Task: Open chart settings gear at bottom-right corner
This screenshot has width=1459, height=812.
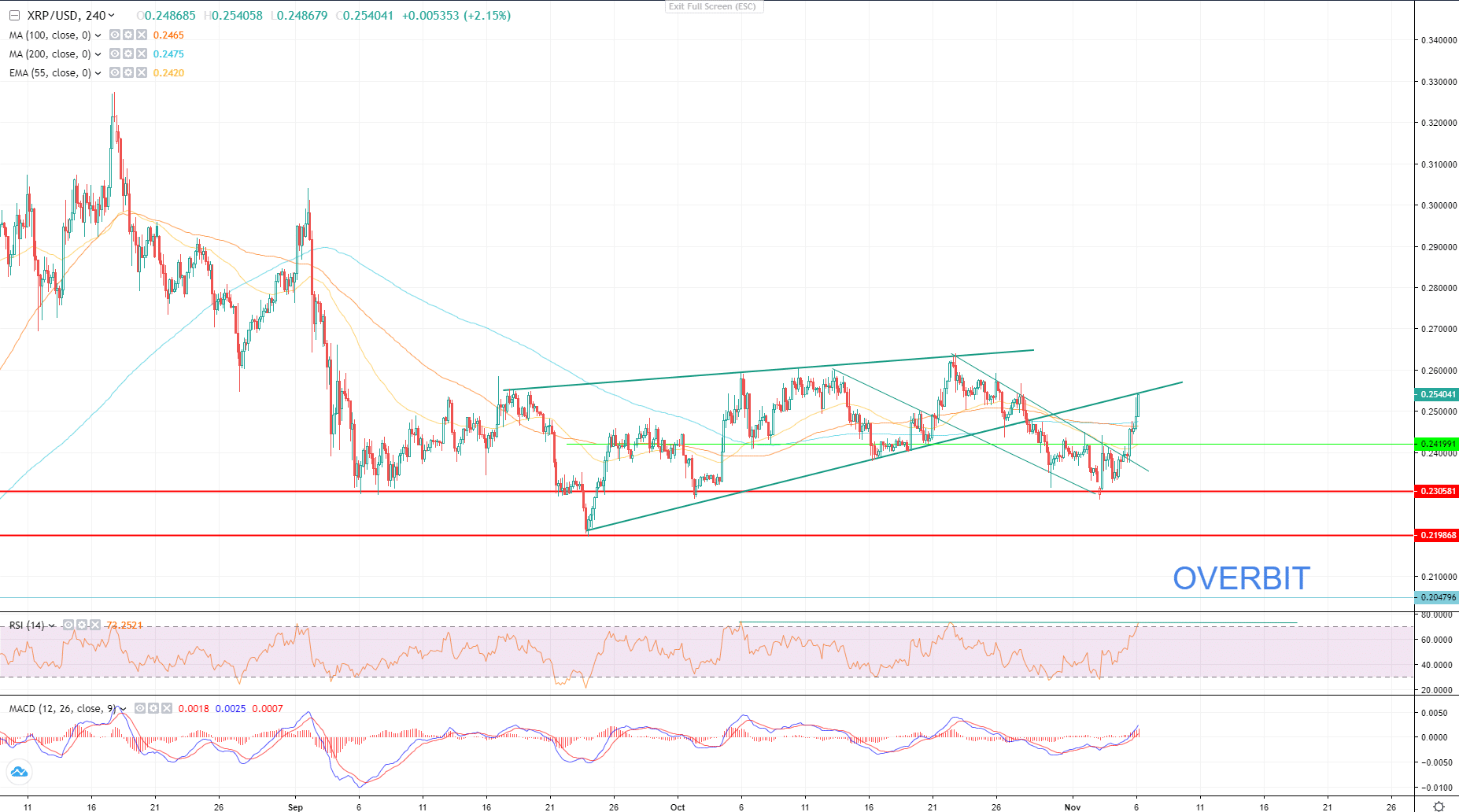Action: 1439,806
